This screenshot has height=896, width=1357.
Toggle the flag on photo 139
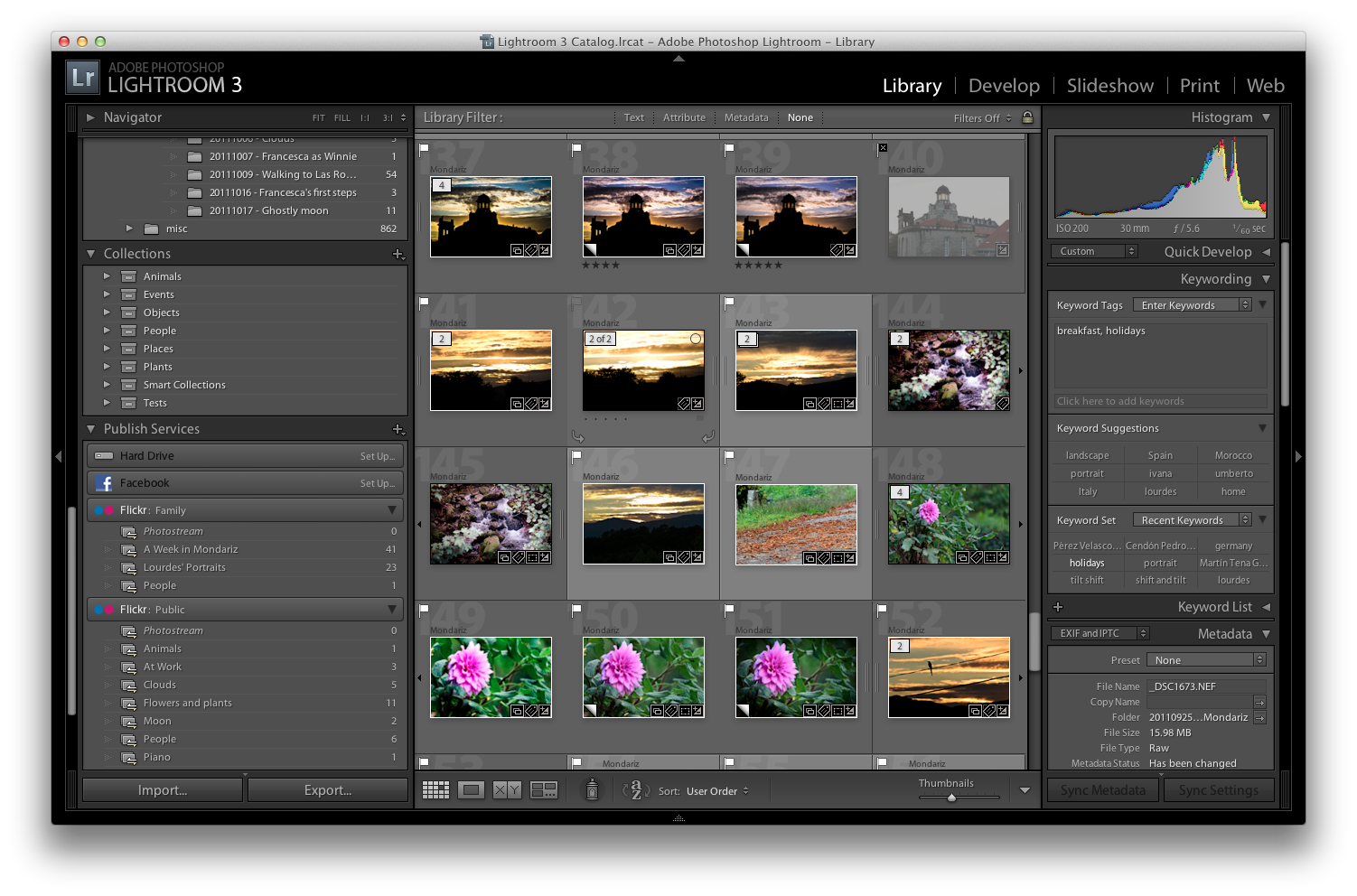click(729, 149)
